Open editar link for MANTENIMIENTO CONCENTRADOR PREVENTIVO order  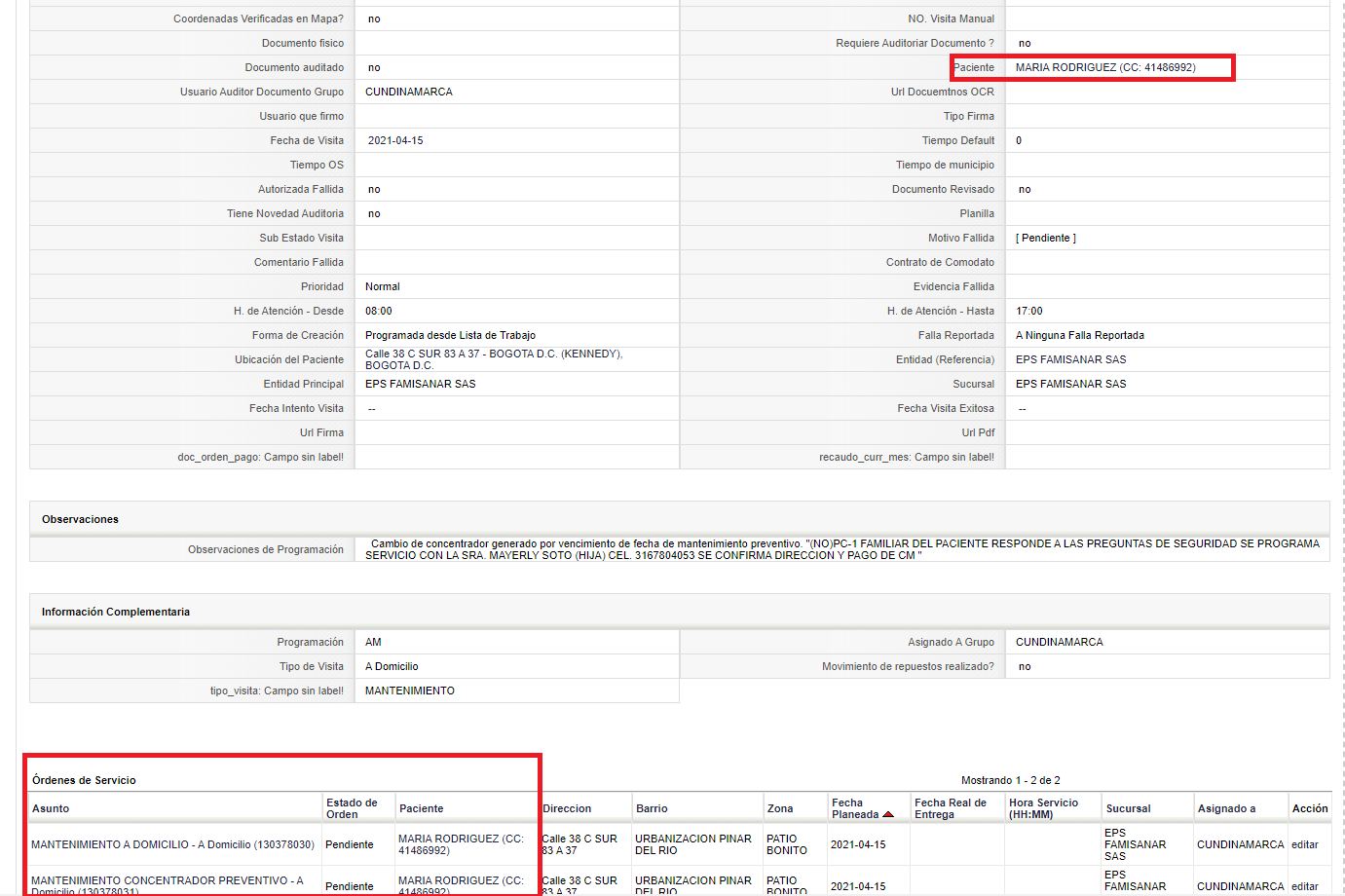1304,886
